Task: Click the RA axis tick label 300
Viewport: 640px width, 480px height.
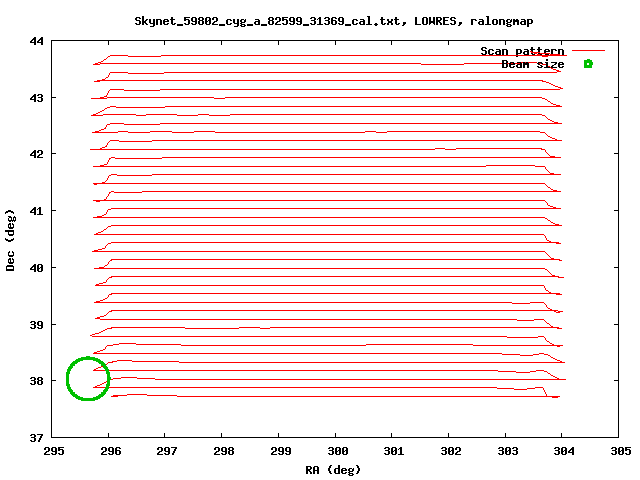Action: coord(337,451)
